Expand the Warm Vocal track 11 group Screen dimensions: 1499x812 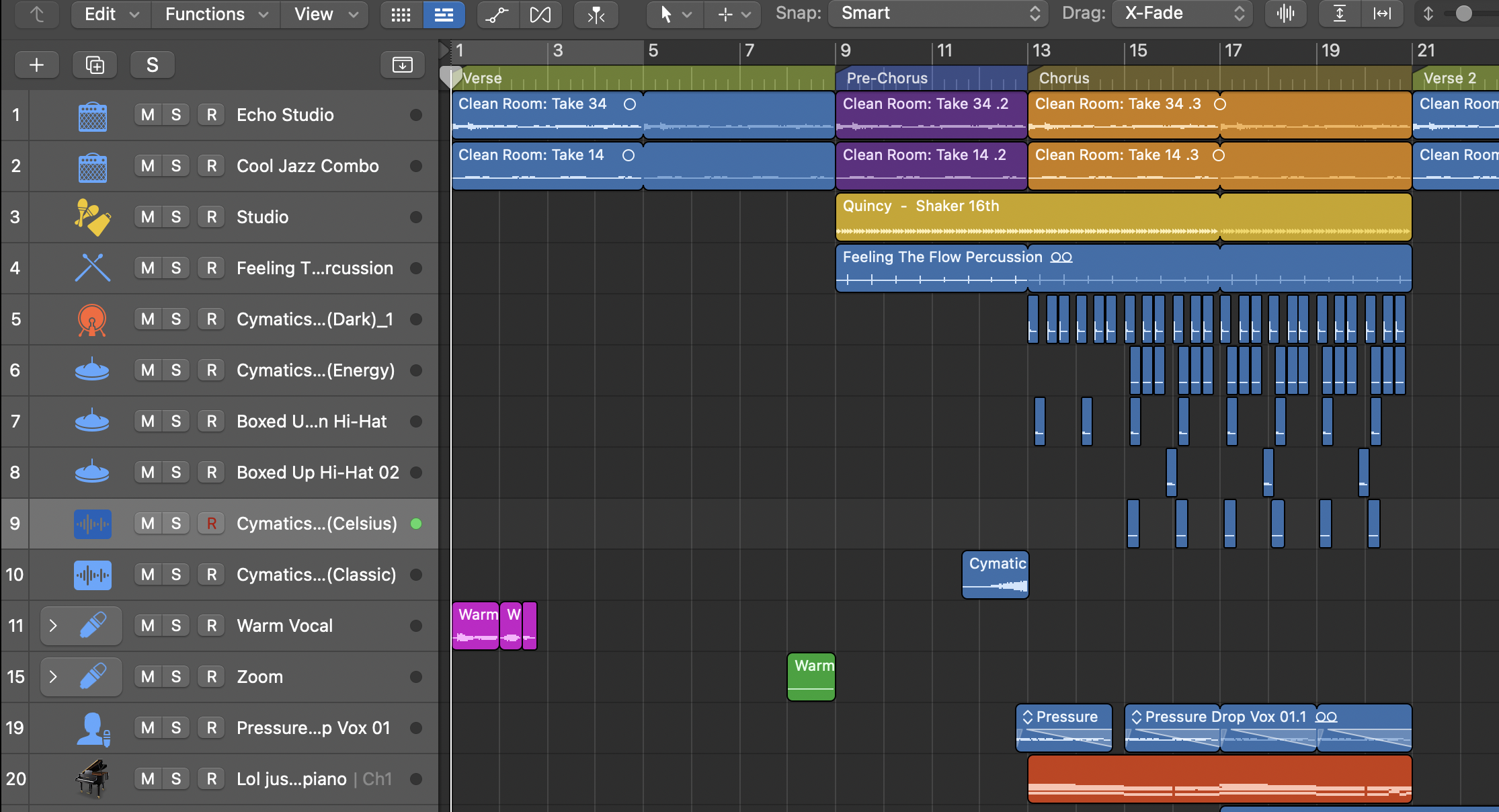pyautogui.click(x=52, y=625)
